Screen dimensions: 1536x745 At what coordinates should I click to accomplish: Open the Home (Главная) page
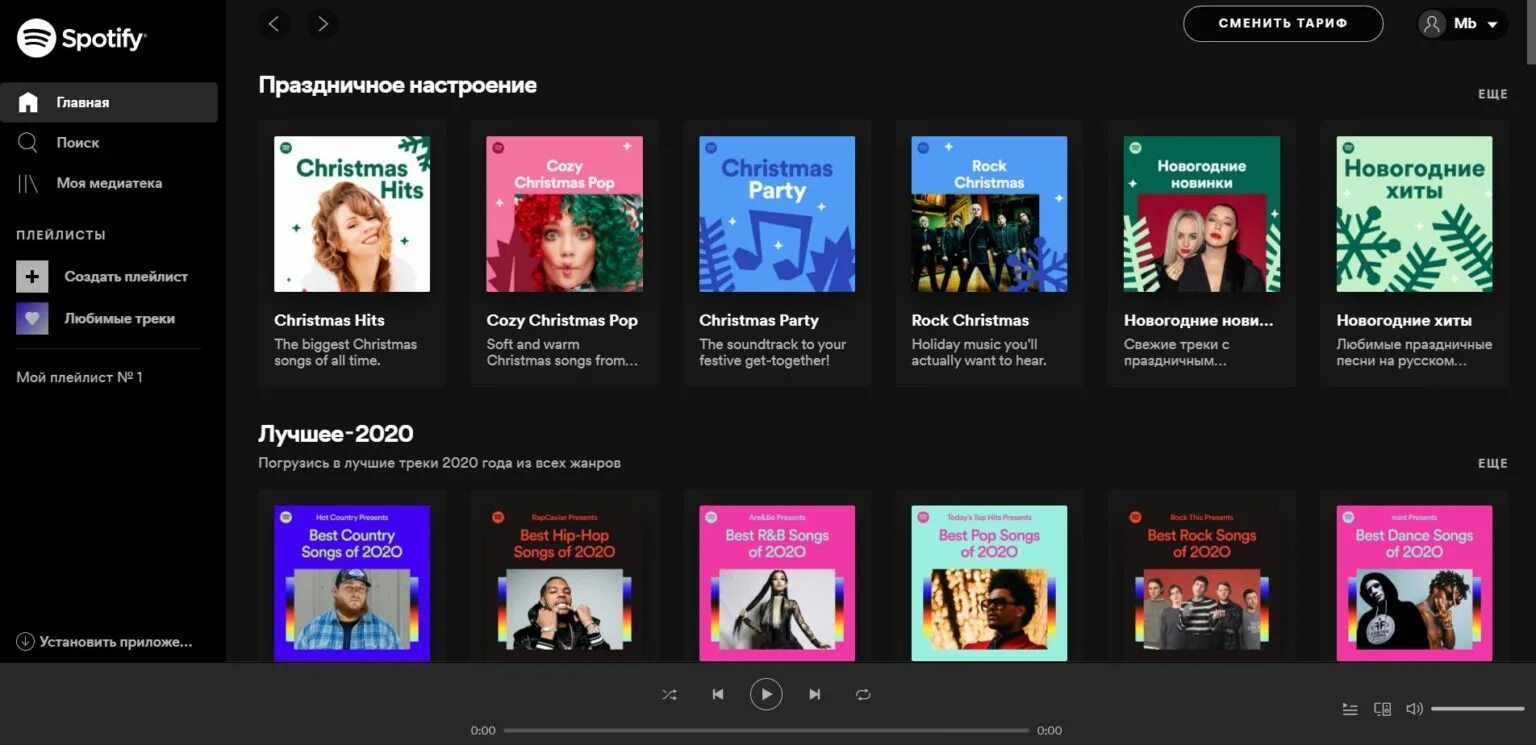pos(109,102)
